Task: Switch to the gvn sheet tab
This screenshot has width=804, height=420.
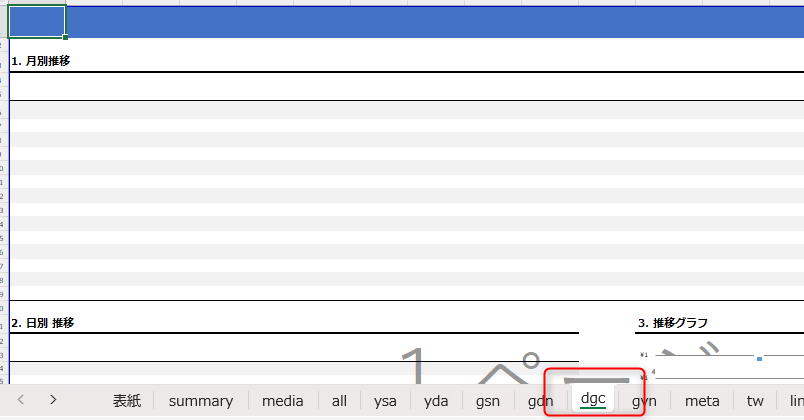Action: pos(644,401)
